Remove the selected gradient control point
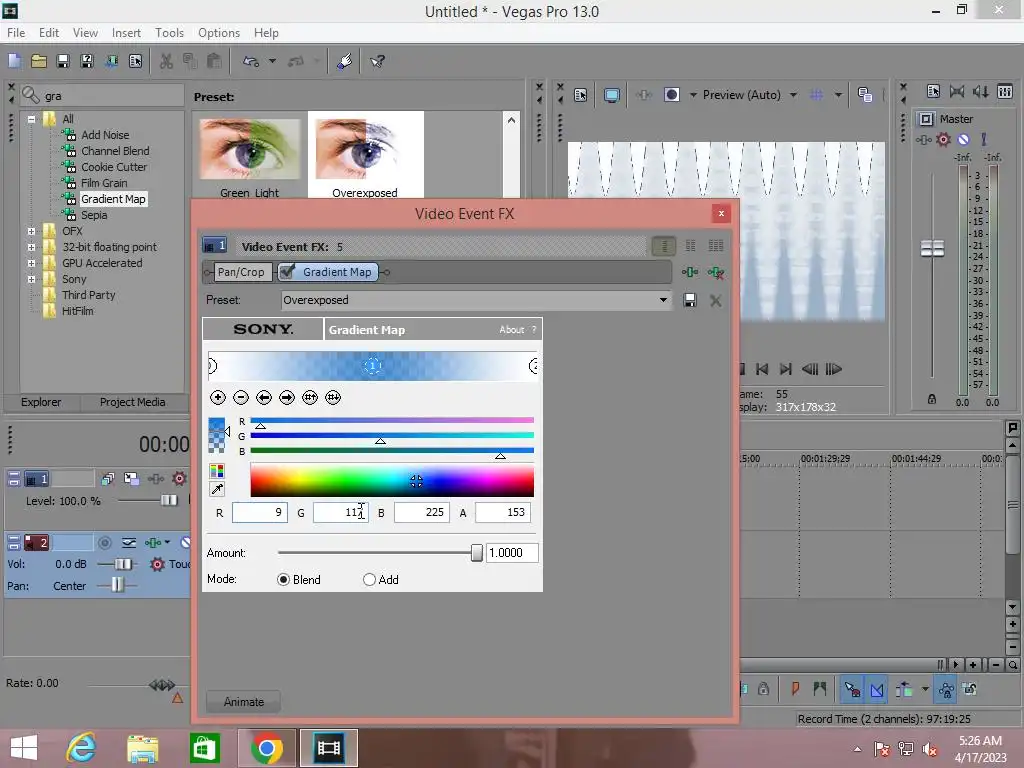 pos(241,397)
